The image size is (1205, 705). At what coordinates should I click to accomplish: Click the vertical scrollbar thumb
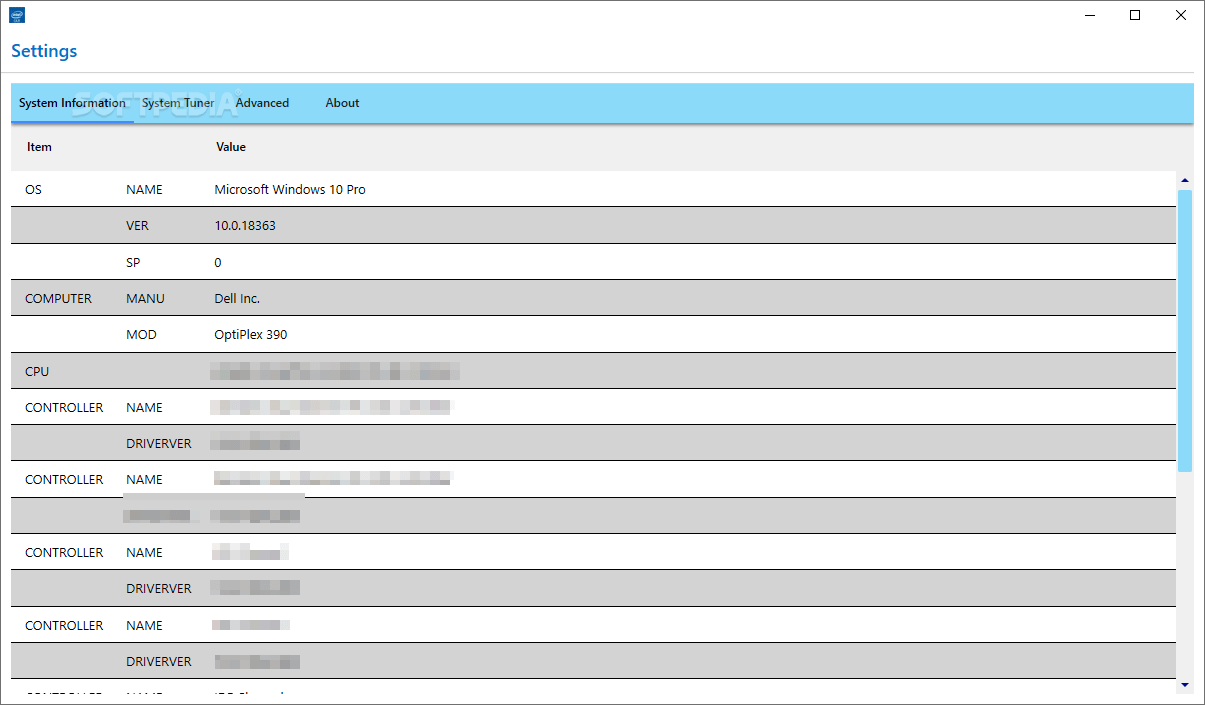1185,330
